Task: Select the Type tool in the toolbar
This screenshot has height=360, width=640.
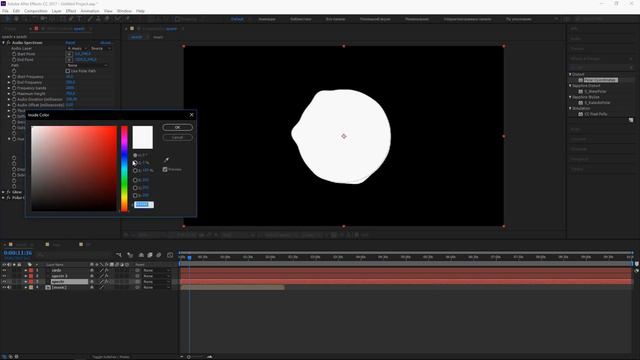Action: click(80, 19)
